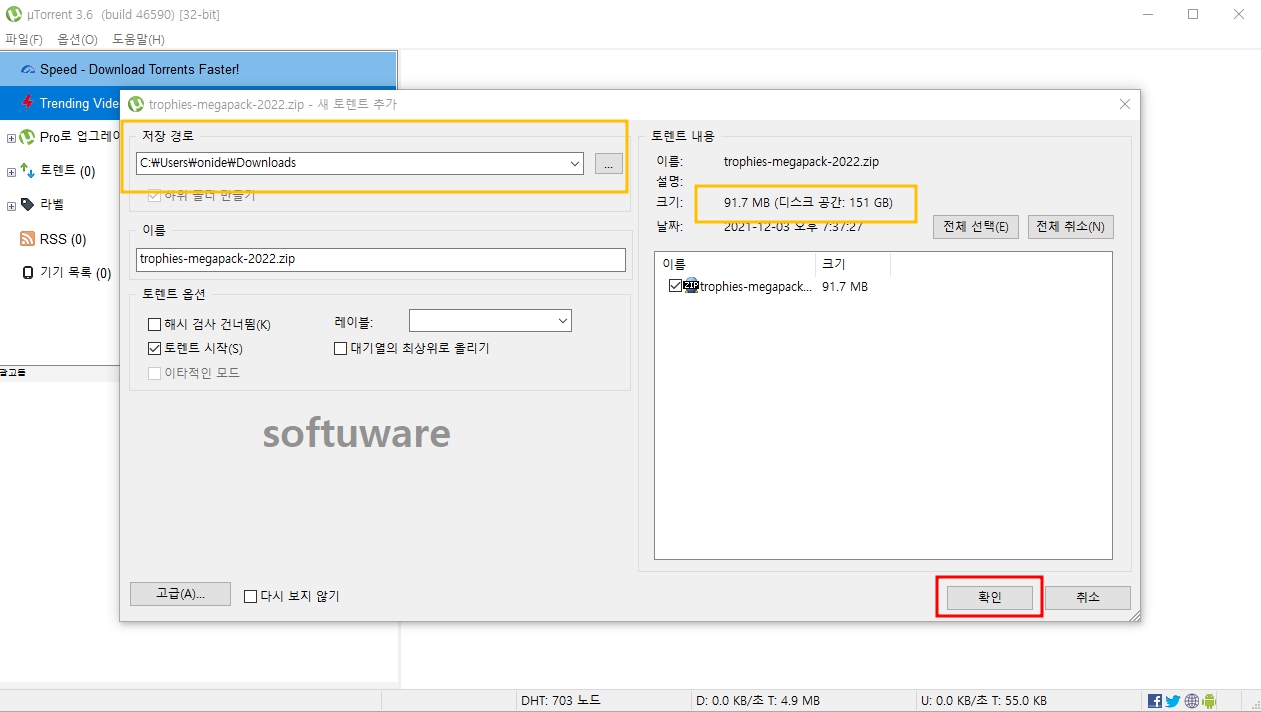
Task: Click the ZIP file icon in torrent contents
Action: click(x=691, y=286)
